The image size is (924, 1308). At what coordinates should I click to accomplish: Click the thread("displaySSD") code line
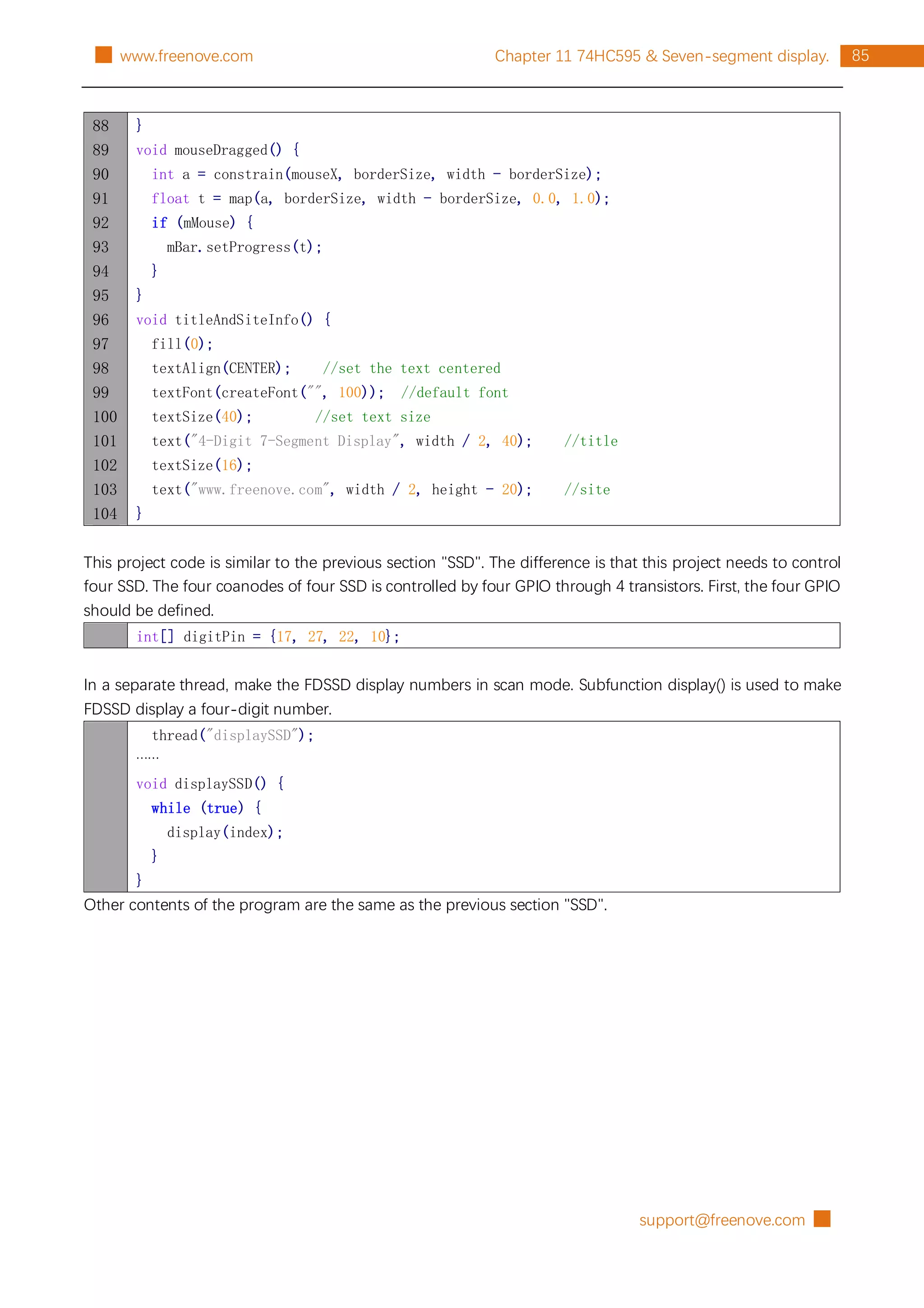coord(232,735)
